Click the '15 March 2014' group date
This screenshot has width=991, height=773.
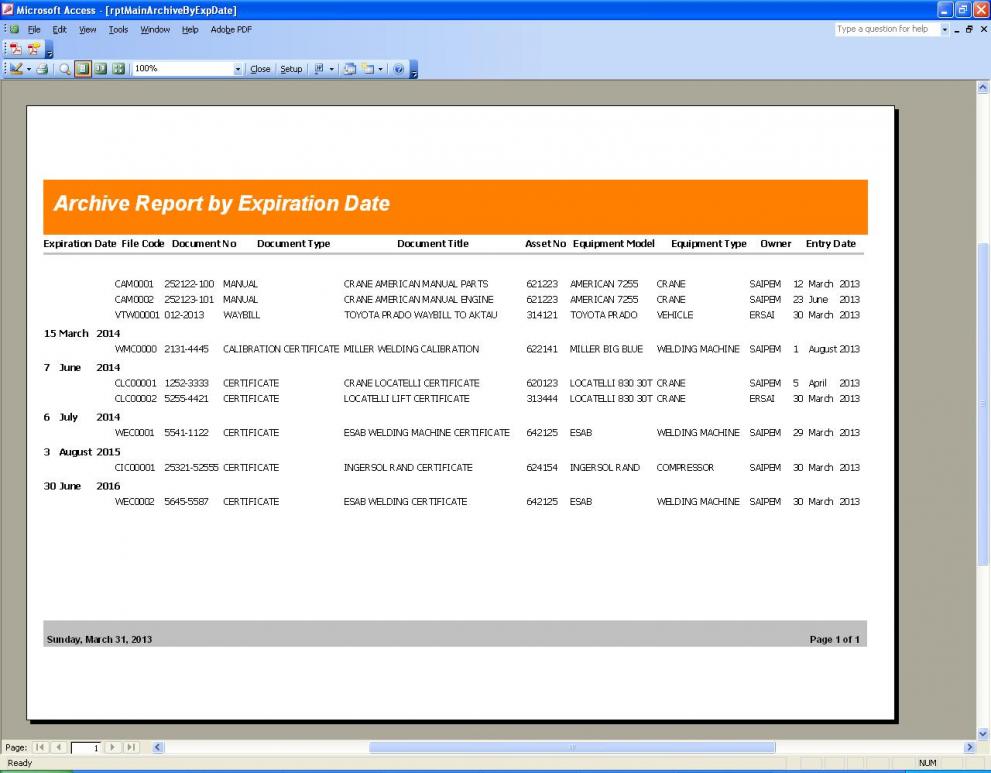pyautogui.click(x=82, y=333)
